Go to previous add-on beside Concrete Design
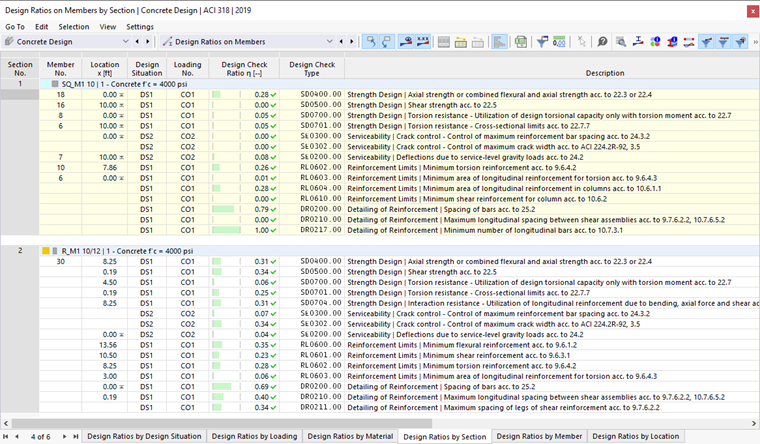 pos(137,42)
